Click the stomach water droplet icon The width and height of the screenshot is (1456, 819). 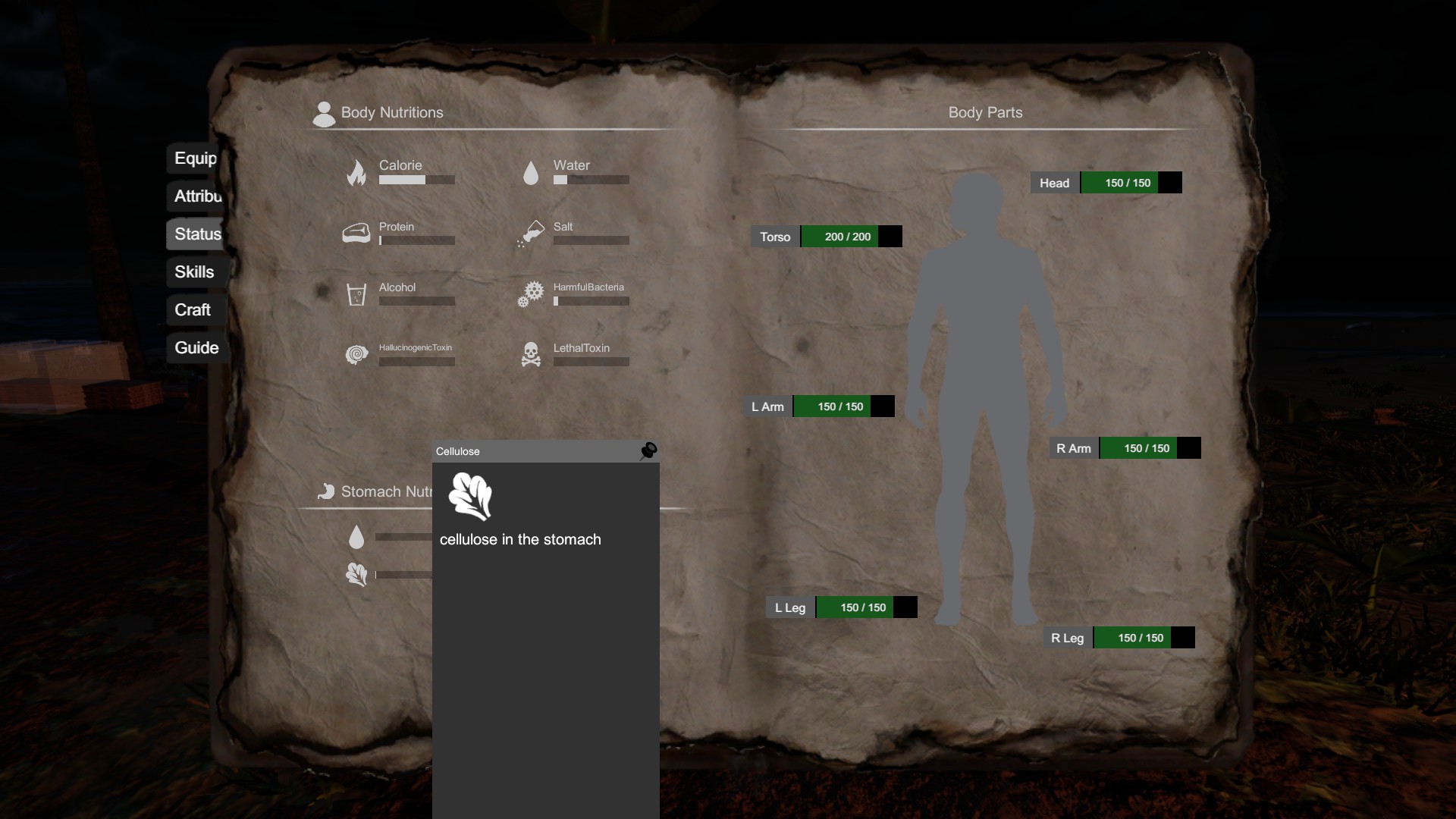[x=356, y=537]
